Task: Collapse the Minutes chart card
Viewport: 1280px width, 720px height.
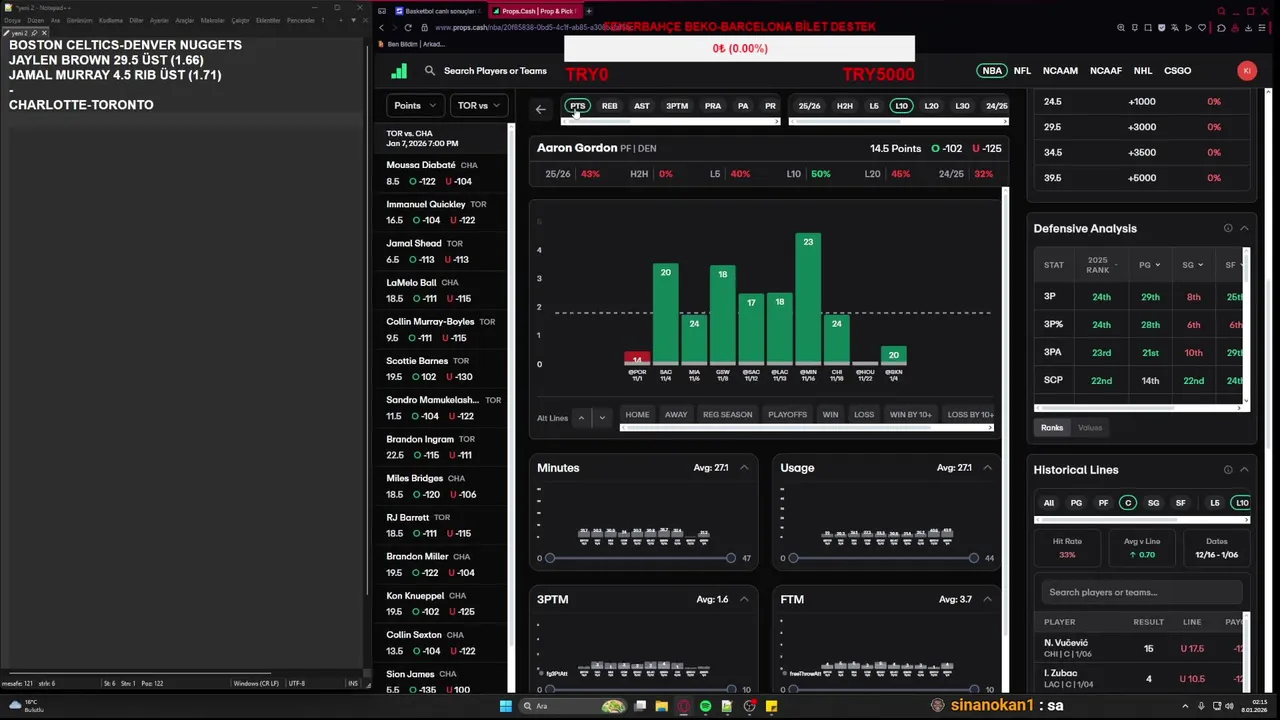Action: coord(744,468)
